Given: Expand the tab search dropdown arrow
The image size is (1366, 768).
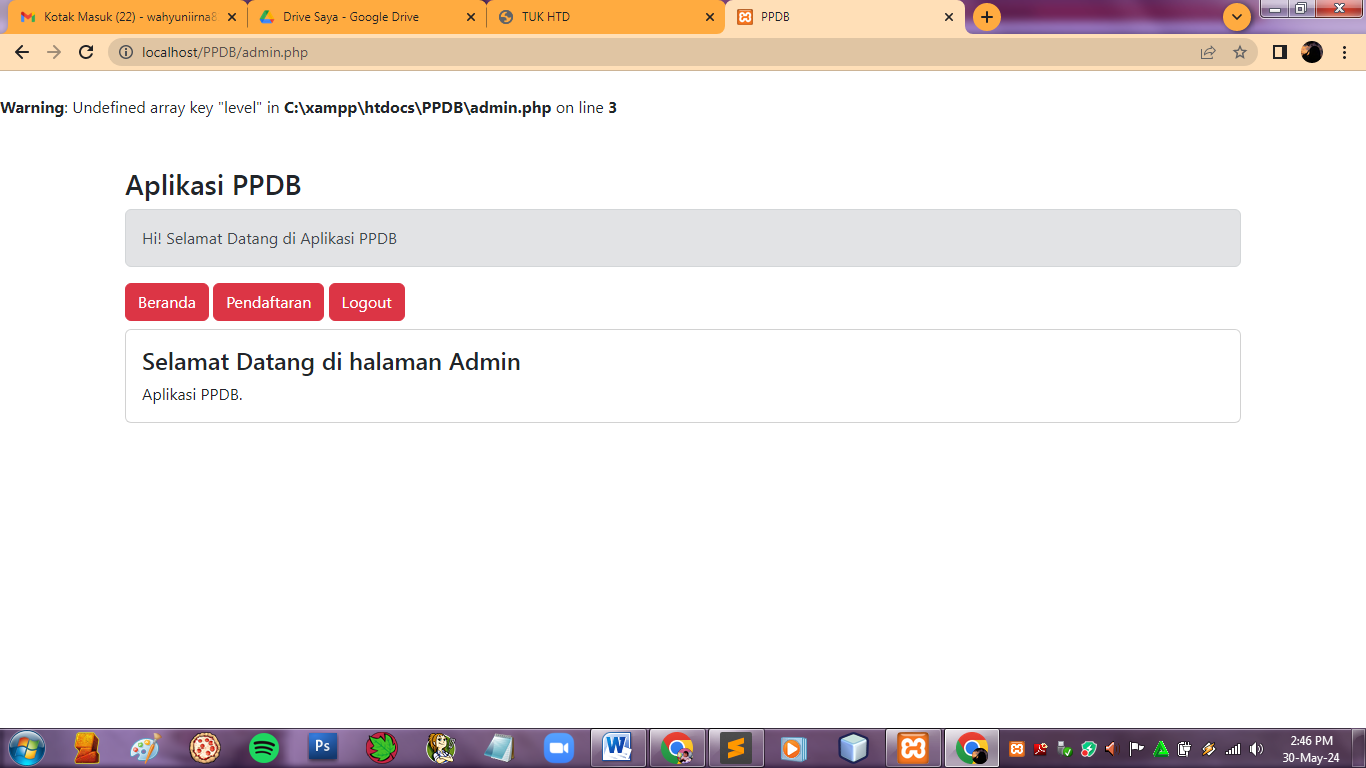Looking at the screenshot, I should [1237, 17].
